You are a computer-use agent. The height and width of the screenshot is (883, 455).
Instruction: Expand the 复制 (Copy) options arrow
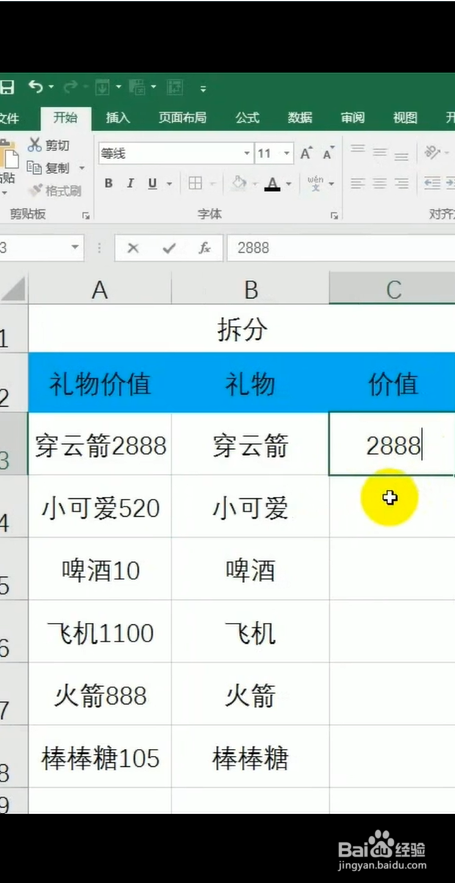[x=82, y=168]
